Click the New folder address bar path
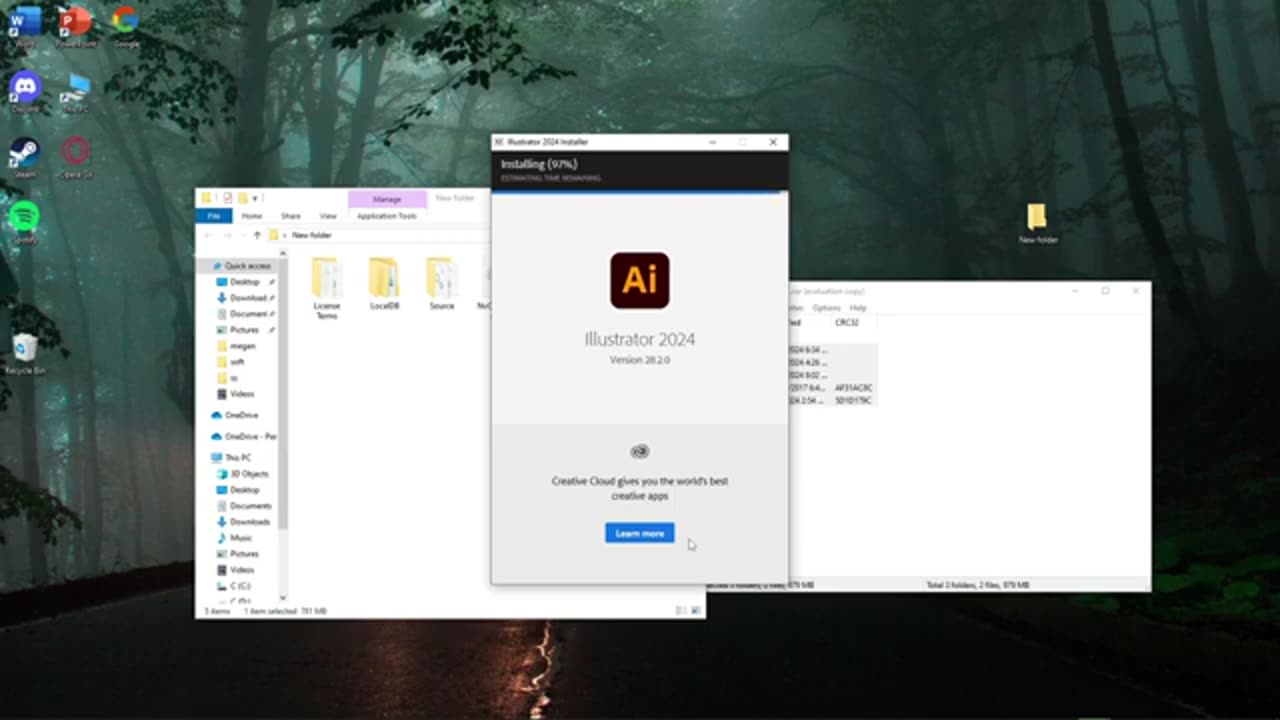The image size is (1280, 720). 312,235
